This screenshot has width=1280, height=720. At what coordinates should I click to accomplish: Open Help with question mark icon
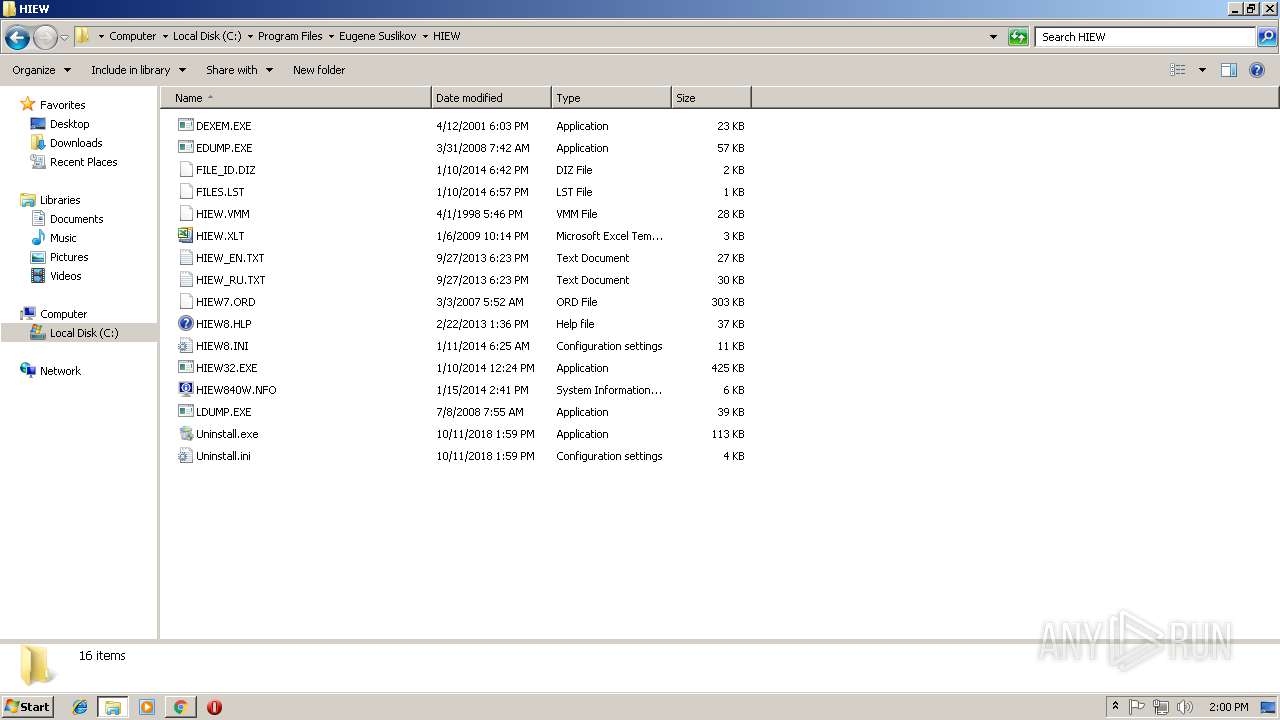click(1257, 70)
